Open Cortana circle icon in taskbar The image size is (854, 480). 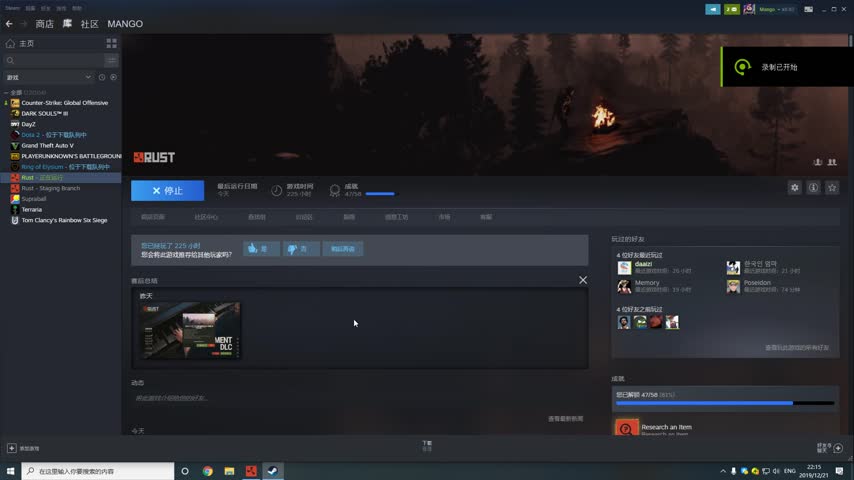click(x=185, y=471)
